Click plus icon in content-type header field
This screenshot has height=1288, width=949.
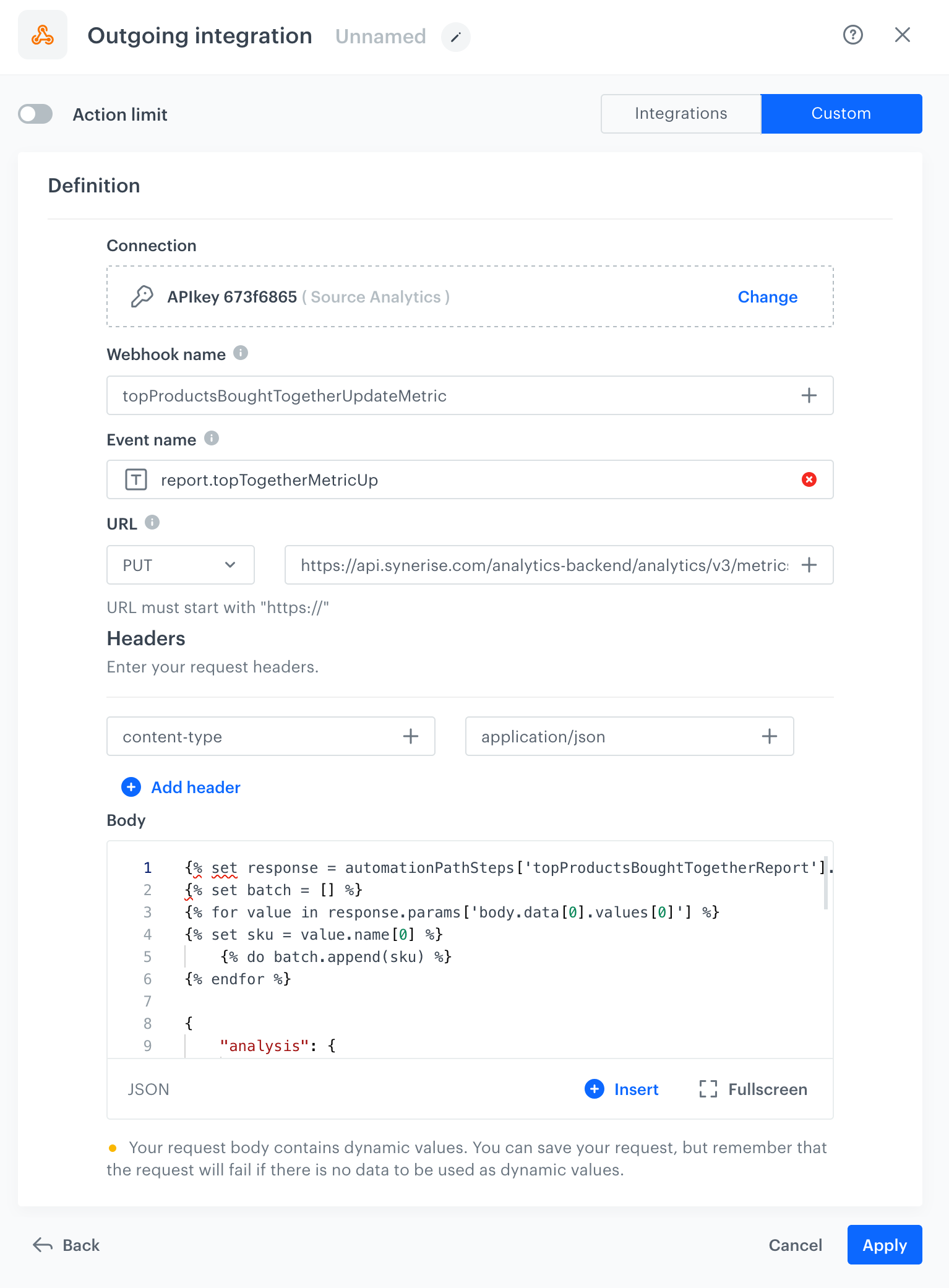[410, 736]
